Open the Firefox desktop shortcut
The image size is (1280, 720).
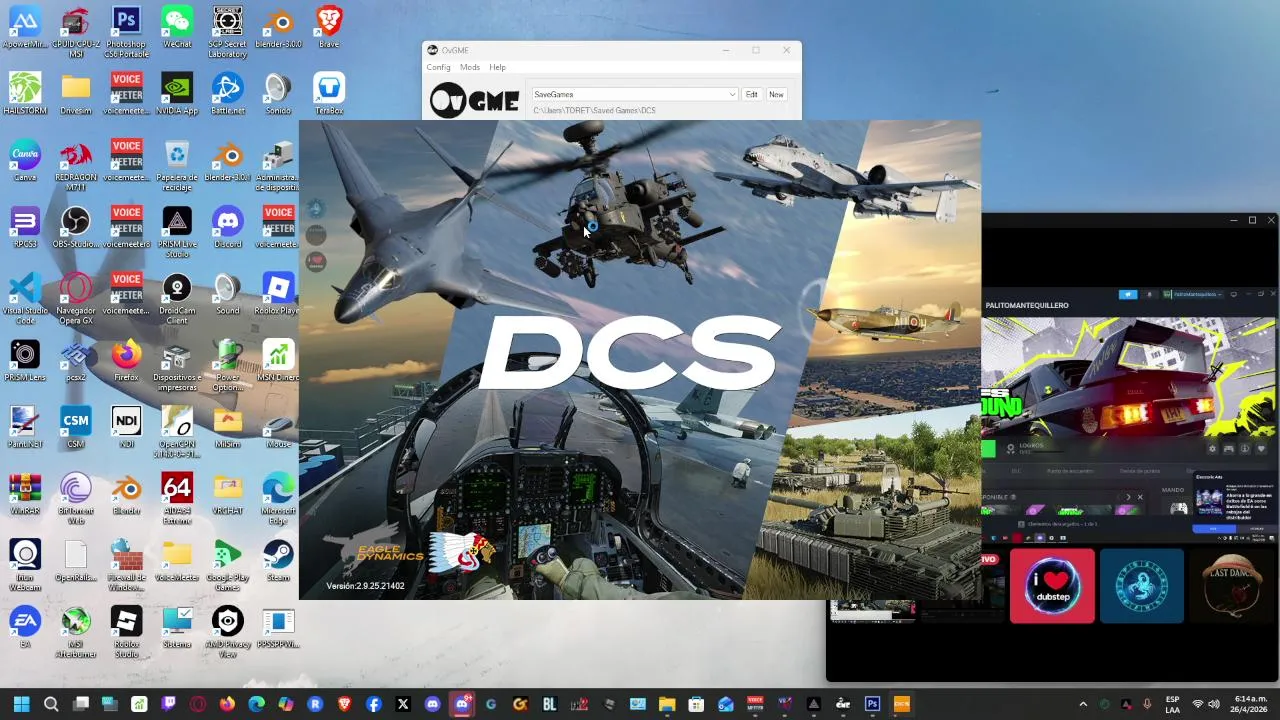[126, 361]
